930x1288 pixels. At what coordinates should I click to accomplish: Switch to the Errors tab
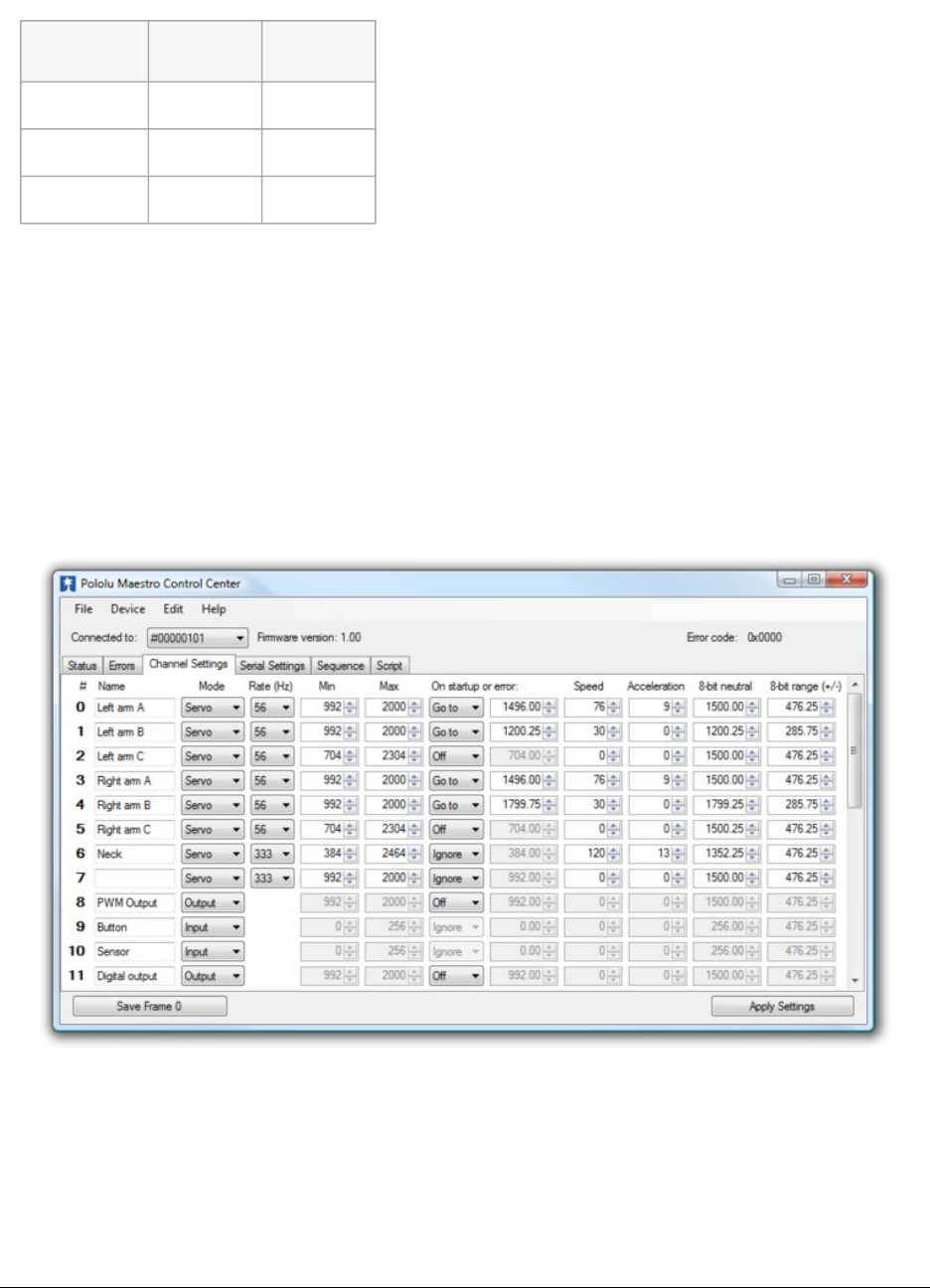(x=121, y=666)
